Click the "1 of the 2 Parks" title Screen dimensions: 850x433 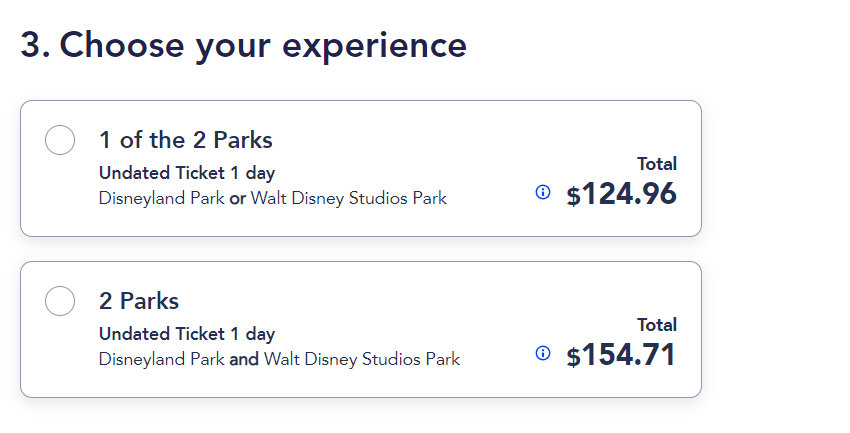point(186,140)
